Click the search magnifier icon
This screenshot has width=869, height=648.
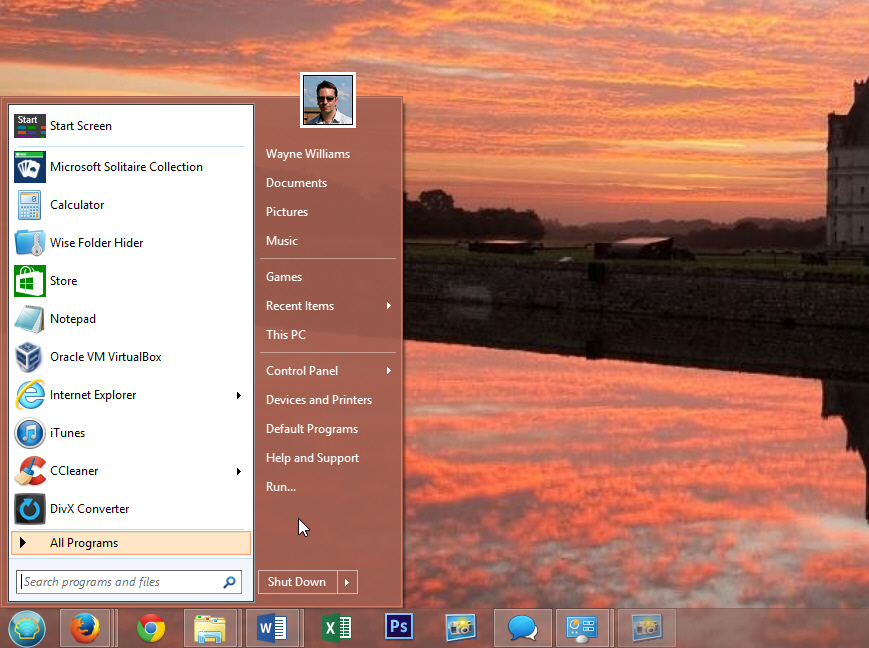tap(229, 582)
